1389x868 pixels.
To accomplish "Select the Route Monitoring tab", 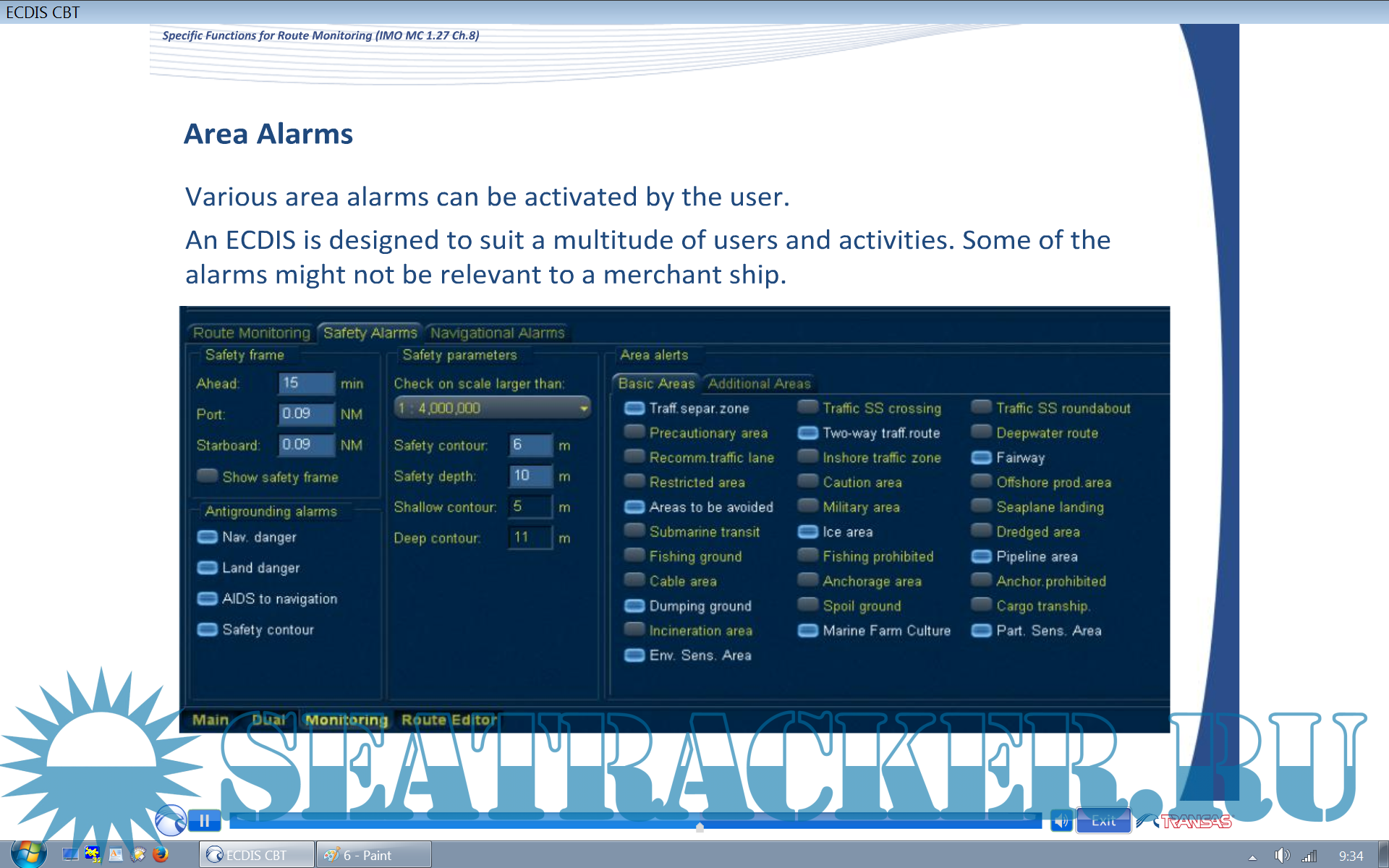I will tap(251, 333).
